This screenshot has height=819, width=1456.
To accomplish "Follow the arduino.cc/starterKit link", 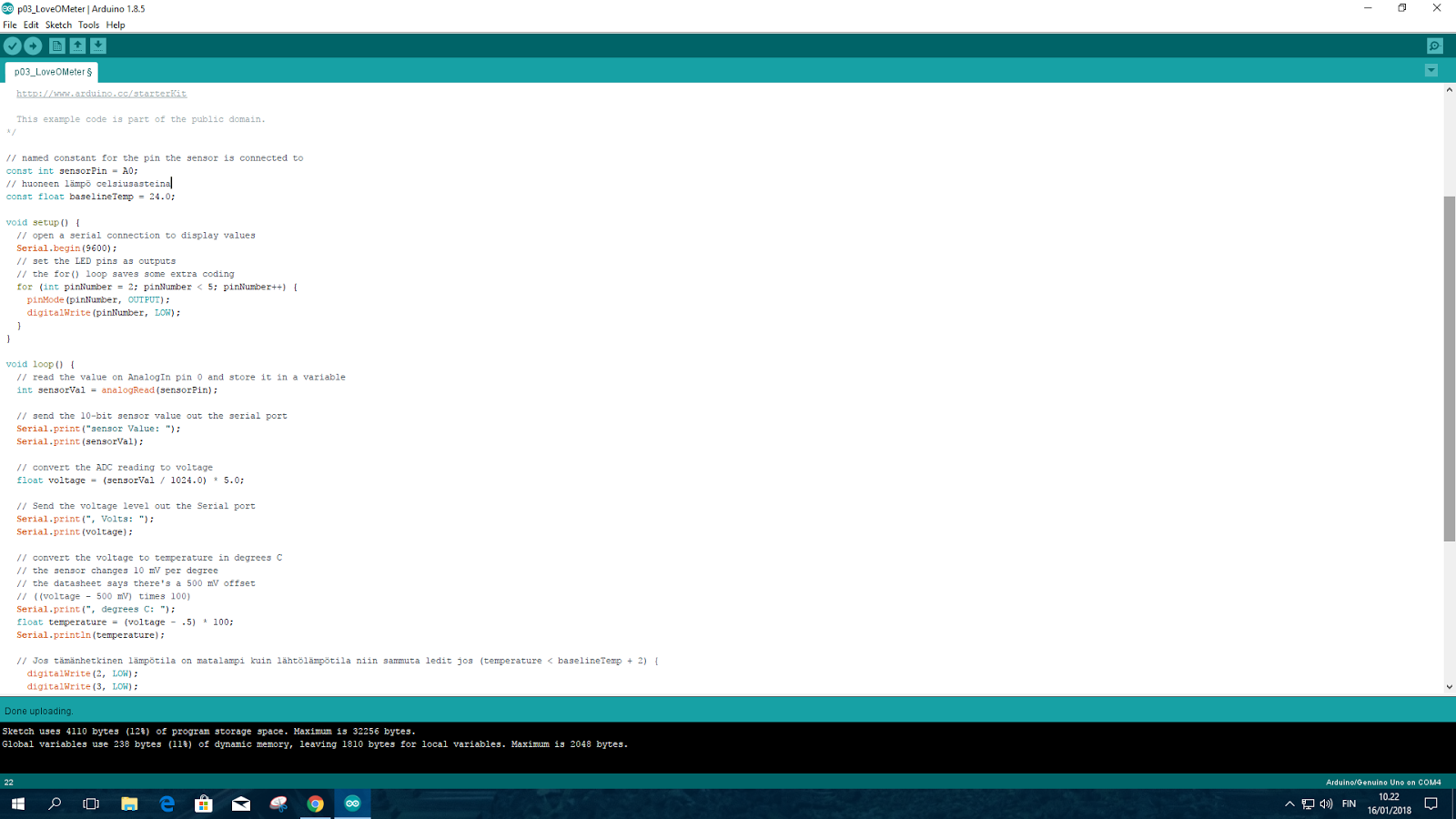I will [x=101, y=93].
